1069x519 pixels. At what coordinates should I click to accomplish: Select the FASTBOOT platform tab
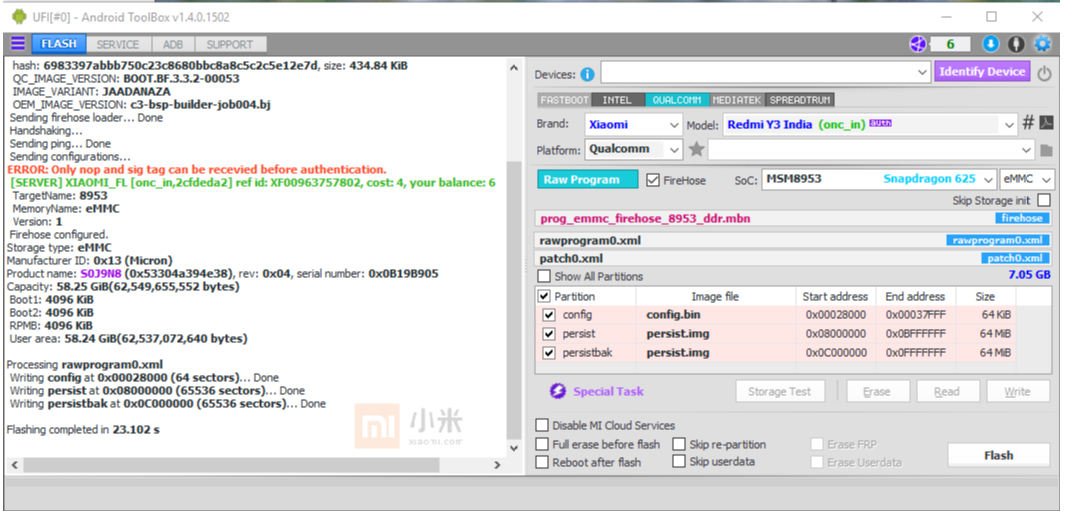(564, 100)
